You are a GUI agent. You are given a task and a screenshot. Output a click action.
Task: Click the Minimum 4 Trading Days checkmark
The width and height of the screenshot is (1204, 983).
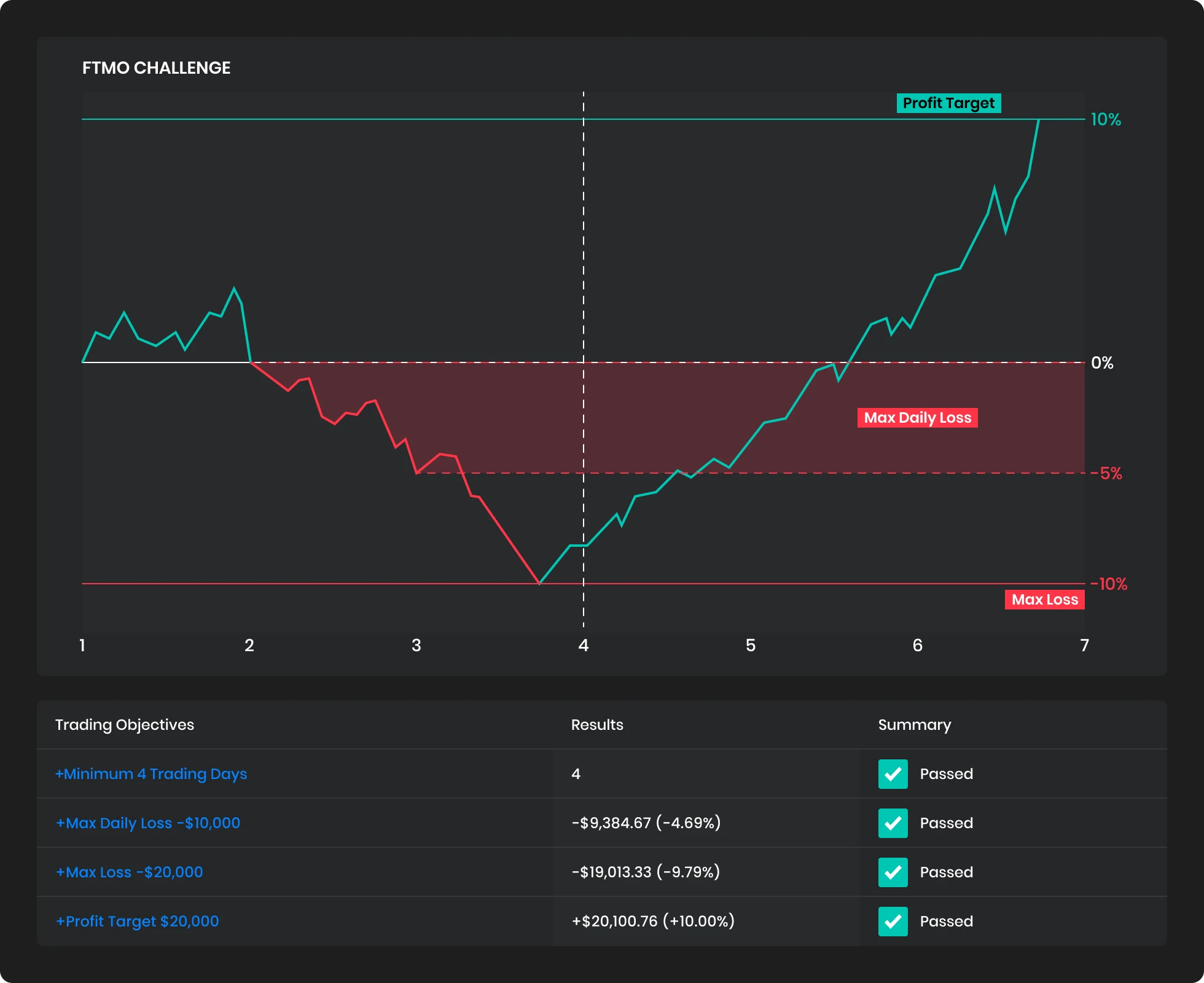click(x=893, y=774)
